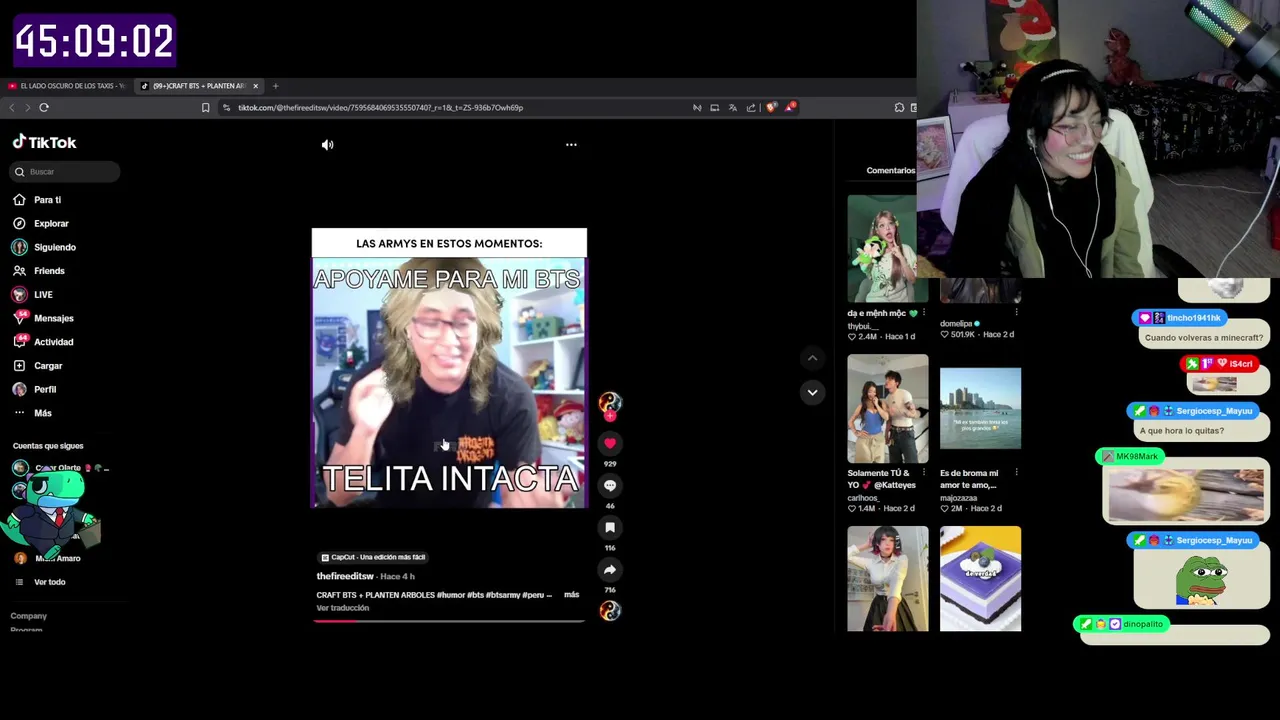Open Mario Amaro followed account
Viewport: 1280px width, 720px height.
(x=48, y=558)
